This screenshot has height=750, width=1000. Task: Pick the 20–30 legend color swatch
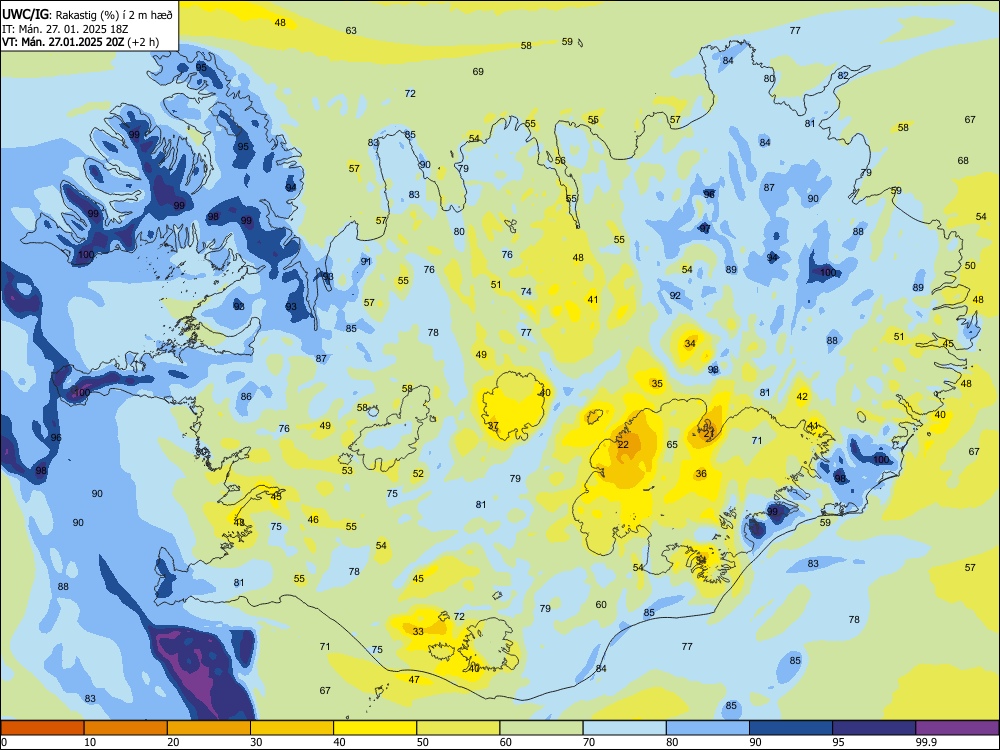click(x=209, y=728)
